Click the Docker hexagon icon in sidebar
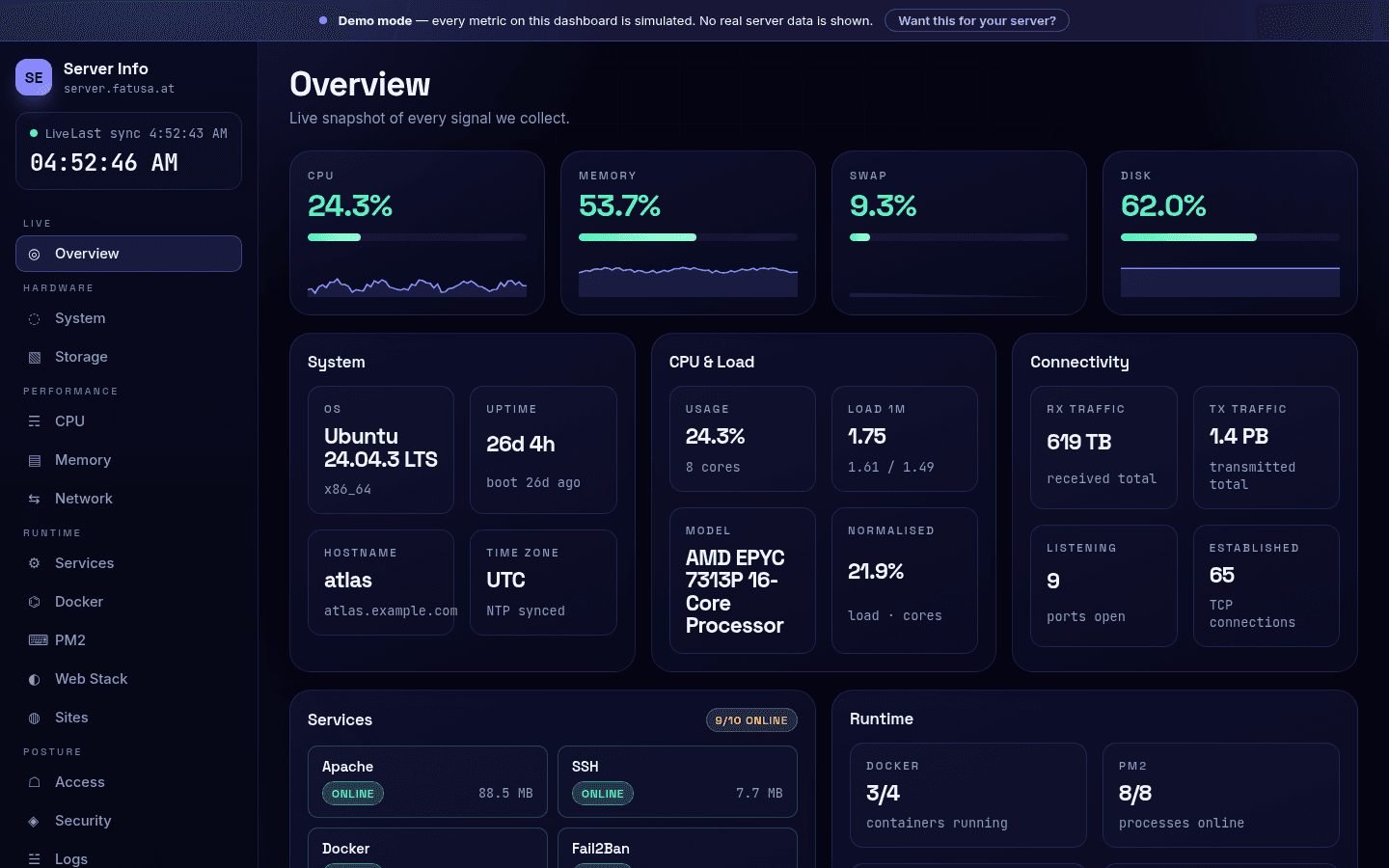The image size is (1389, 868). tap(35, 603)
